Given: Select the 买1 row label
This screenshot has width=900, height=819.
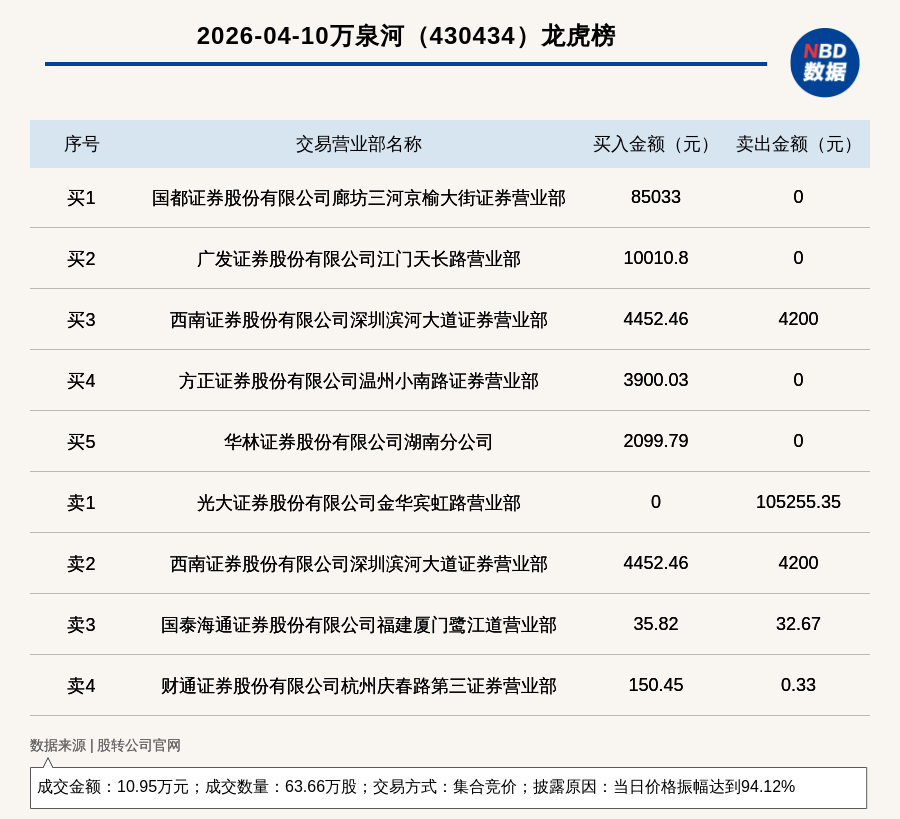Looking at the screenshot, I should point(81,198).
